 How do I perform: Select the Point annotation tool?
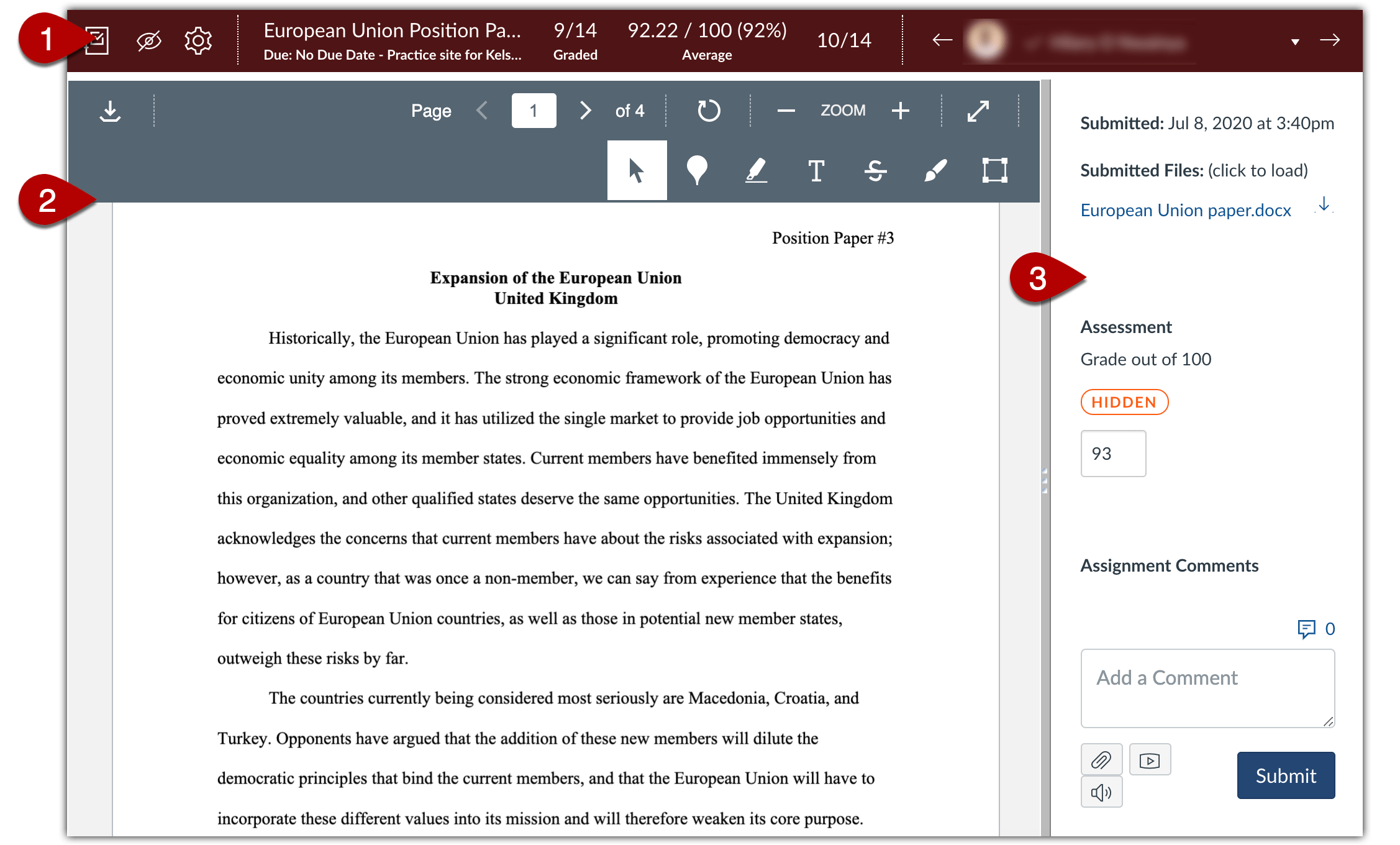click(x=696, y=170)
